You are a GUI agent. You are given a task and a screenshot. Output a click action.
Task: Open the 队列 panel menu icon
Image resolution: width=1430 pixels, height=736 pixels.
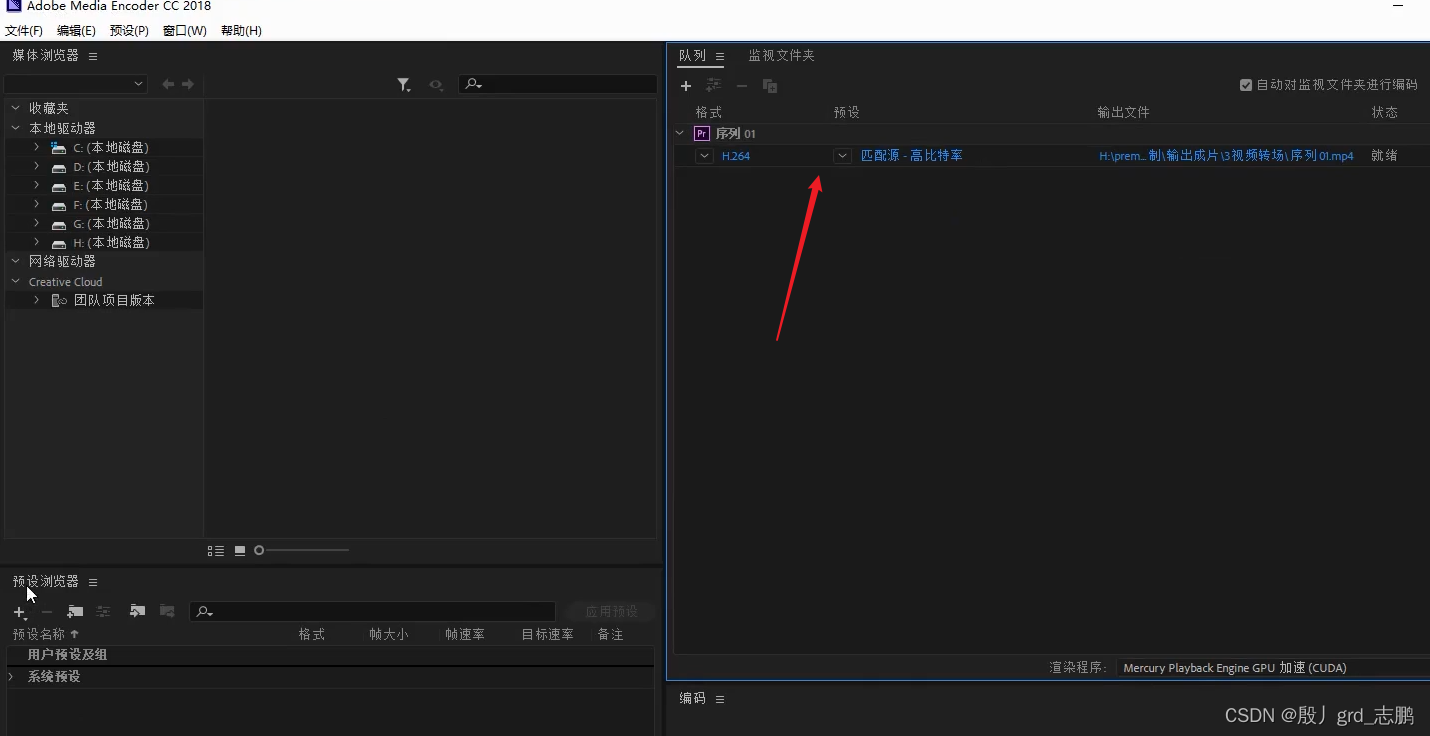[x=719, y=57]
